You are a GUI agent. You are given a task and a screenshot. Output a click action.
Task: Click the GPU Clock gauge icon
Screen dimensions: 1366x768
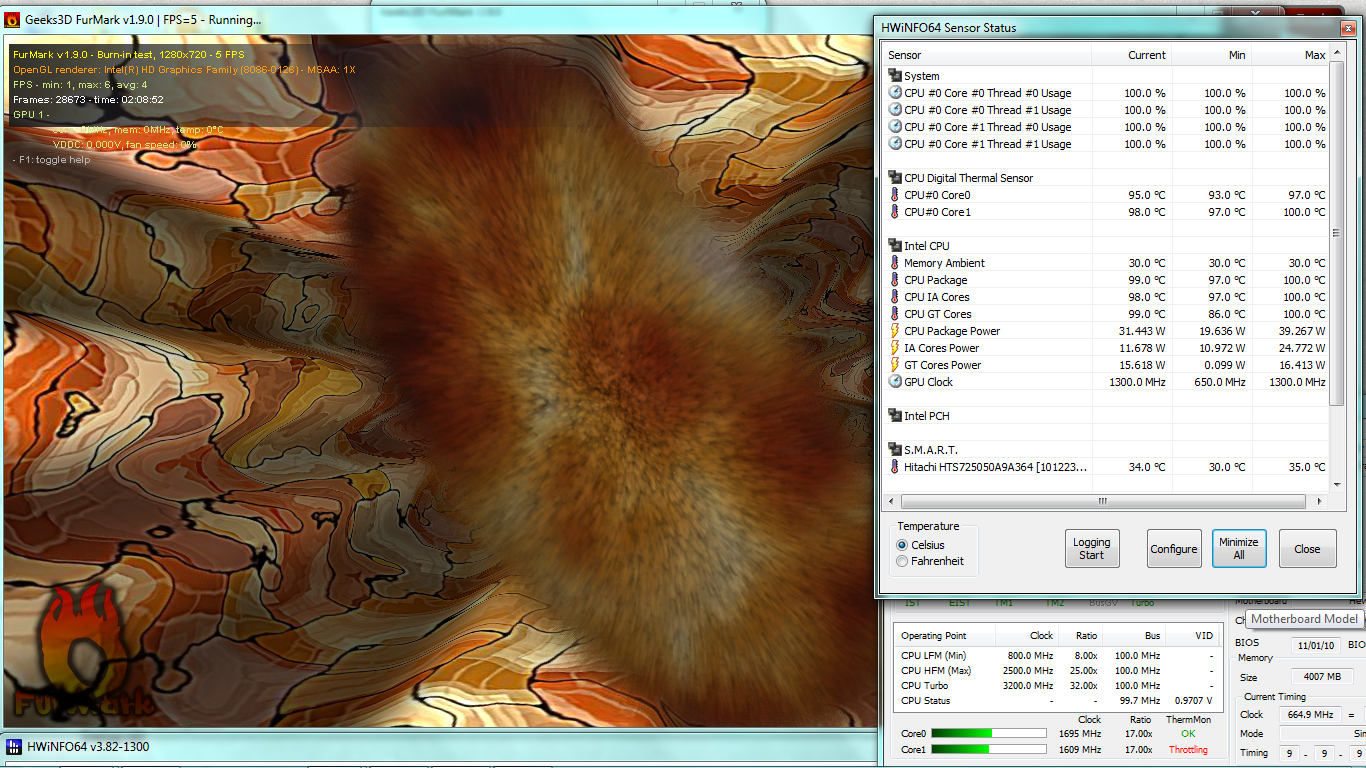click(x=895, y=382)
